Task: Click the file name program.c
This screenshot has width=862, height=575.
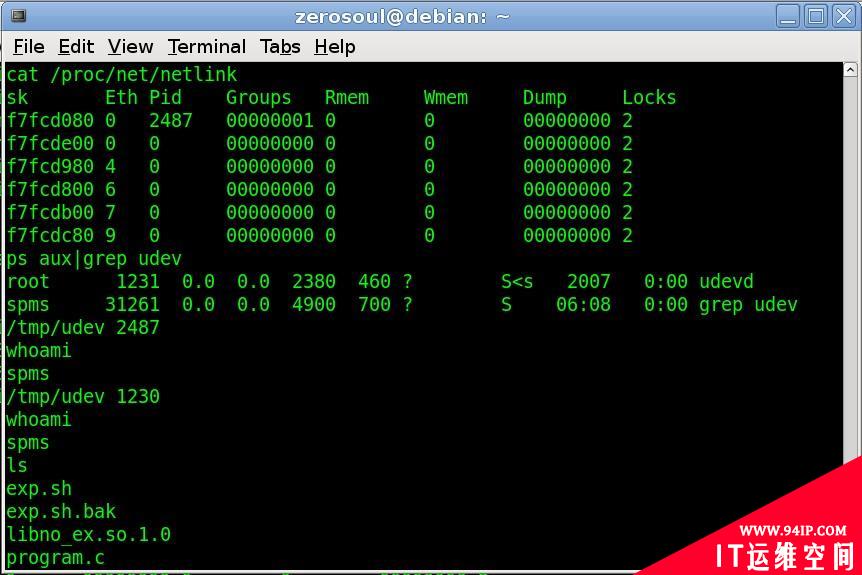Action: click(x=56, y=558)
